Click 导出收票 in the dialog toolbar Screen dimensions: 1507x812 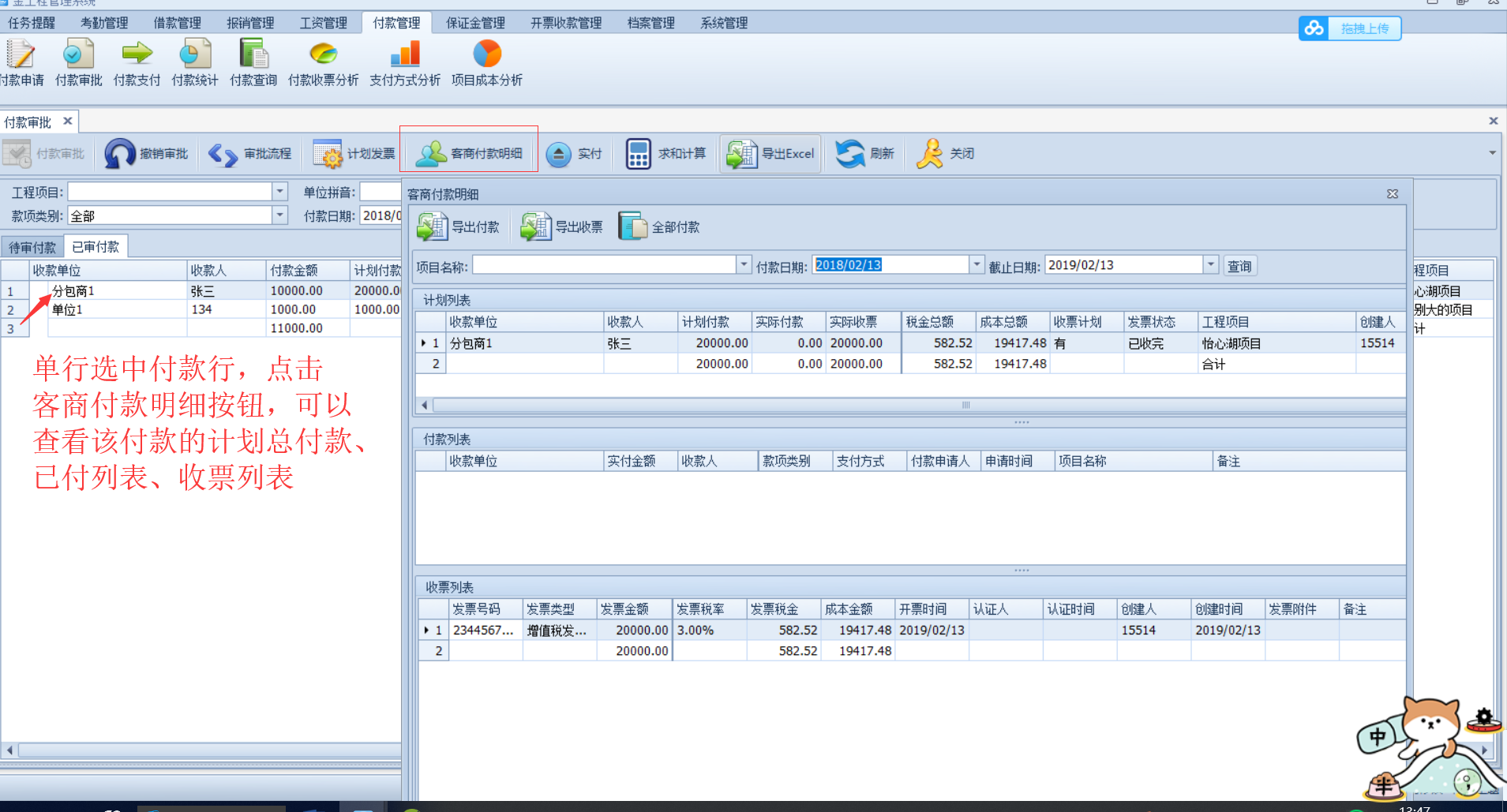point(562,227)
